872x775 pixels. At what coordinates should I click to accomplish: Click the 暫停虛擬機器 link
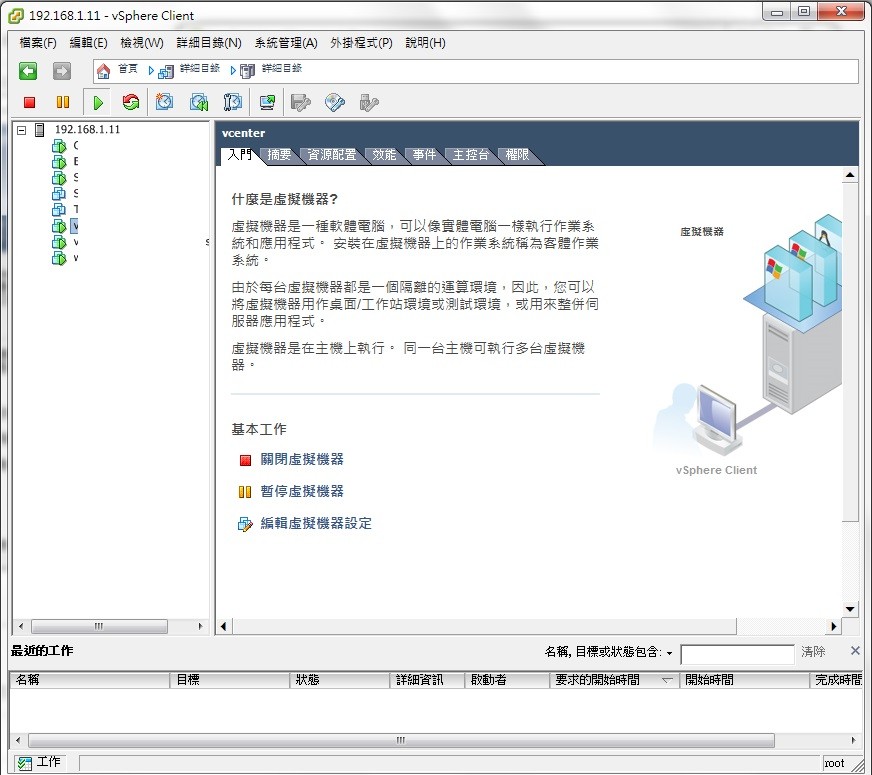pos(302,491)
